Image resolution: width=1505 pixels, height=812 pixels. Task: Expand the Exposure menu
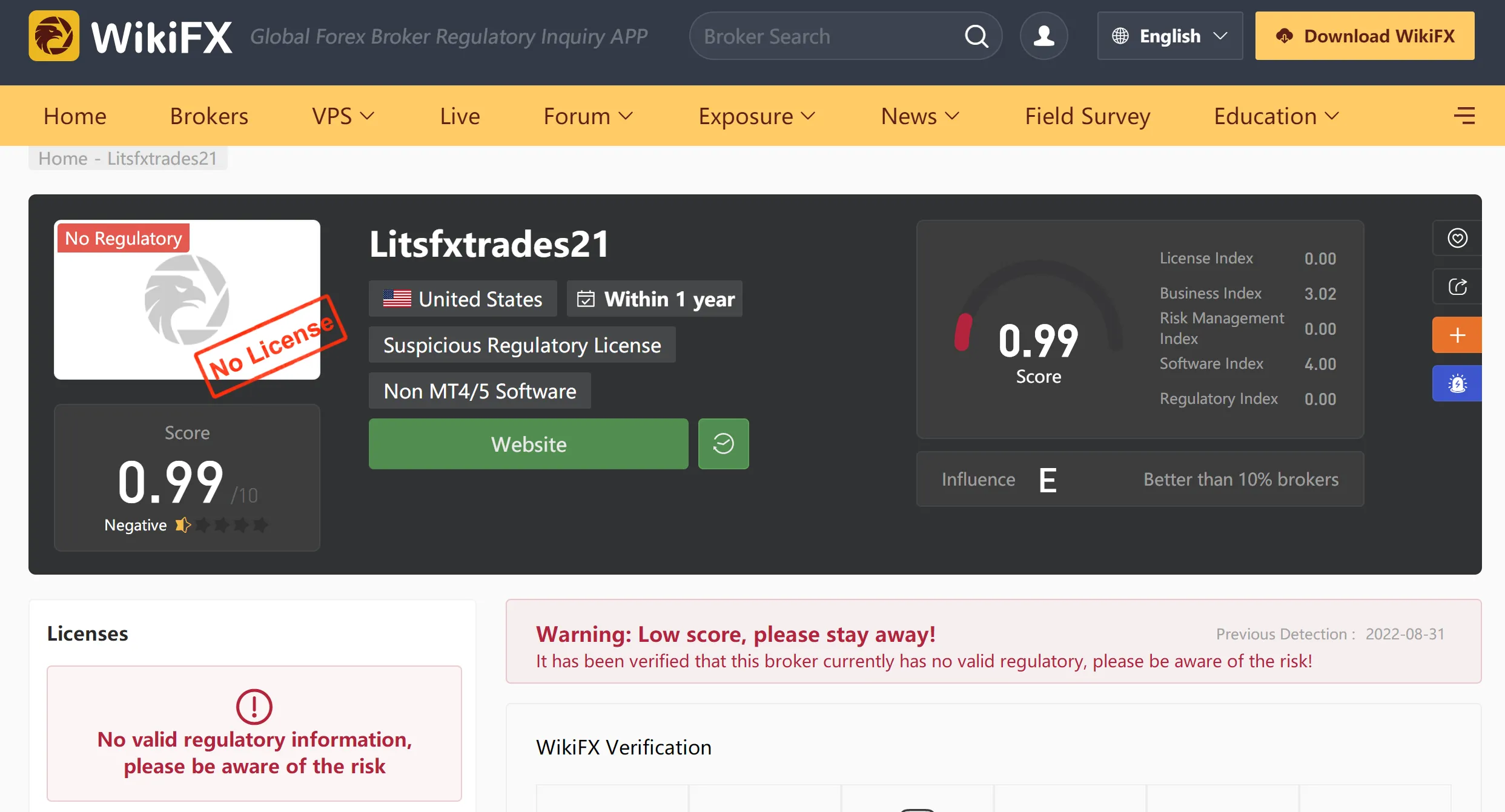point(757,116)
